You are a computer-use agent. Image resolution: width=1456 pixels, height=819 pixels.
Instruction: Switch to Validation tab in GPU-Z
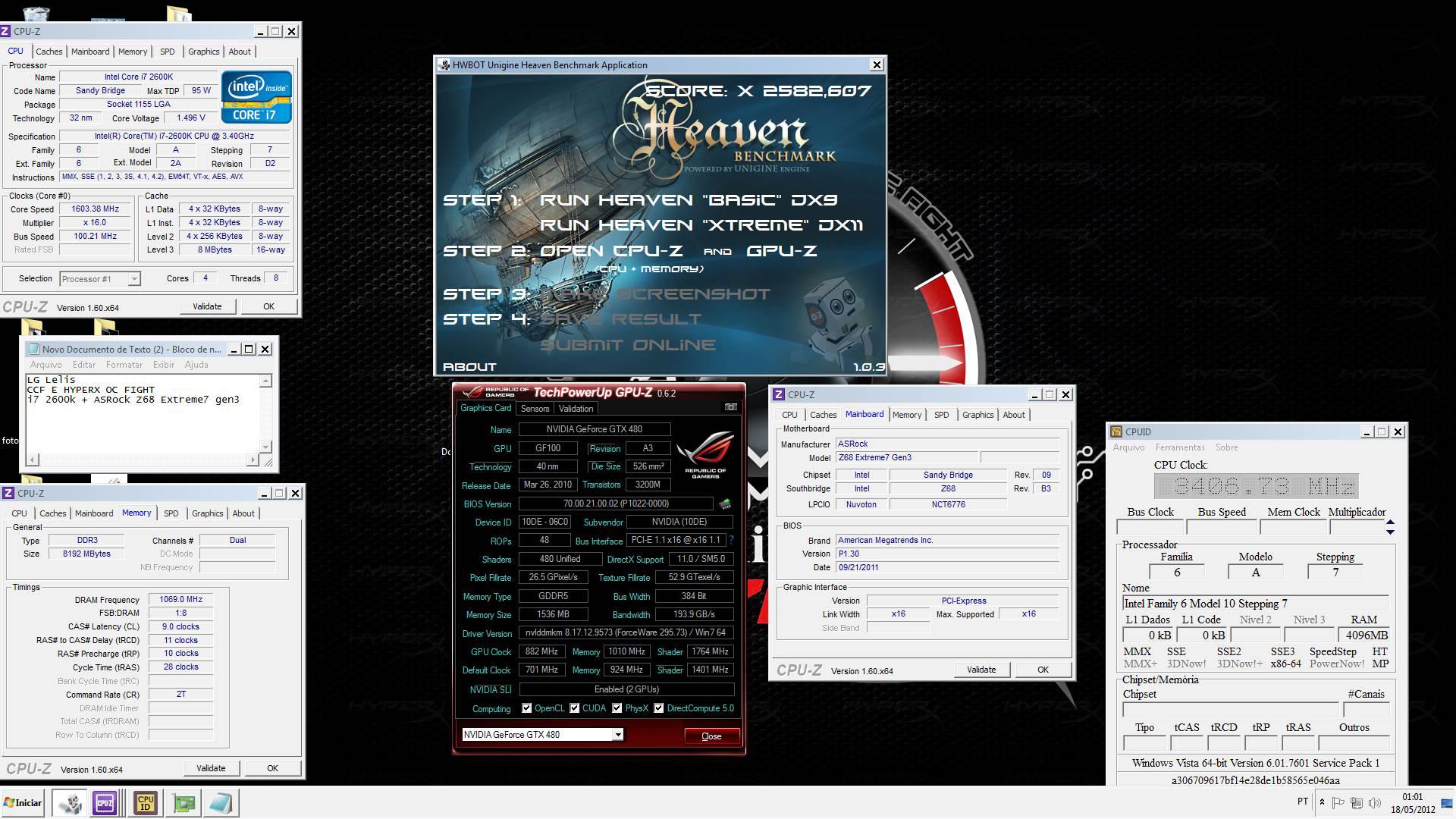(x=576, y=409)
